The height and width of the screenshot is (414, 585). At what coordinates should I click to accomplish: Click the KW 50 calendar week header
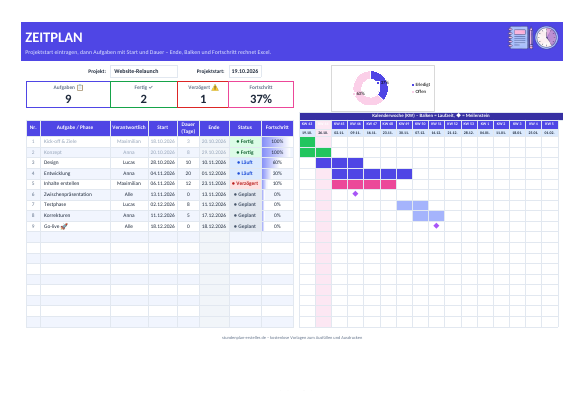click(420, 124)
